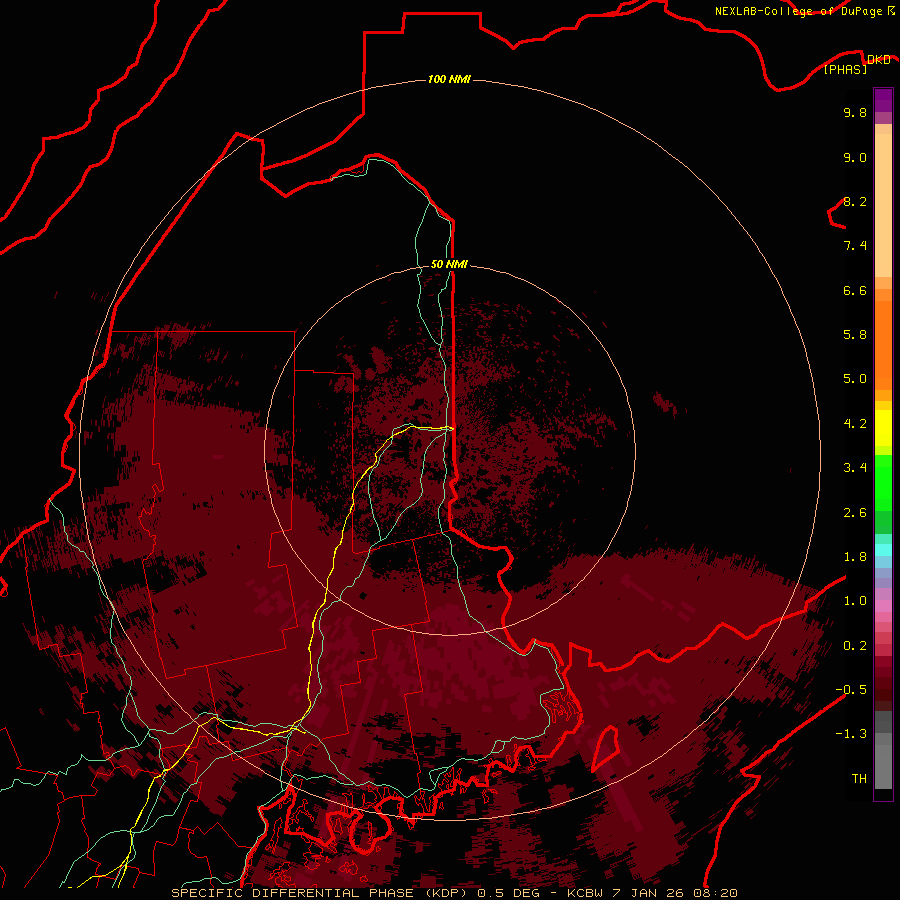Click the 1.0 value on color scale
The height and width of the screenshot is (900, 900).
click(855, 600)
